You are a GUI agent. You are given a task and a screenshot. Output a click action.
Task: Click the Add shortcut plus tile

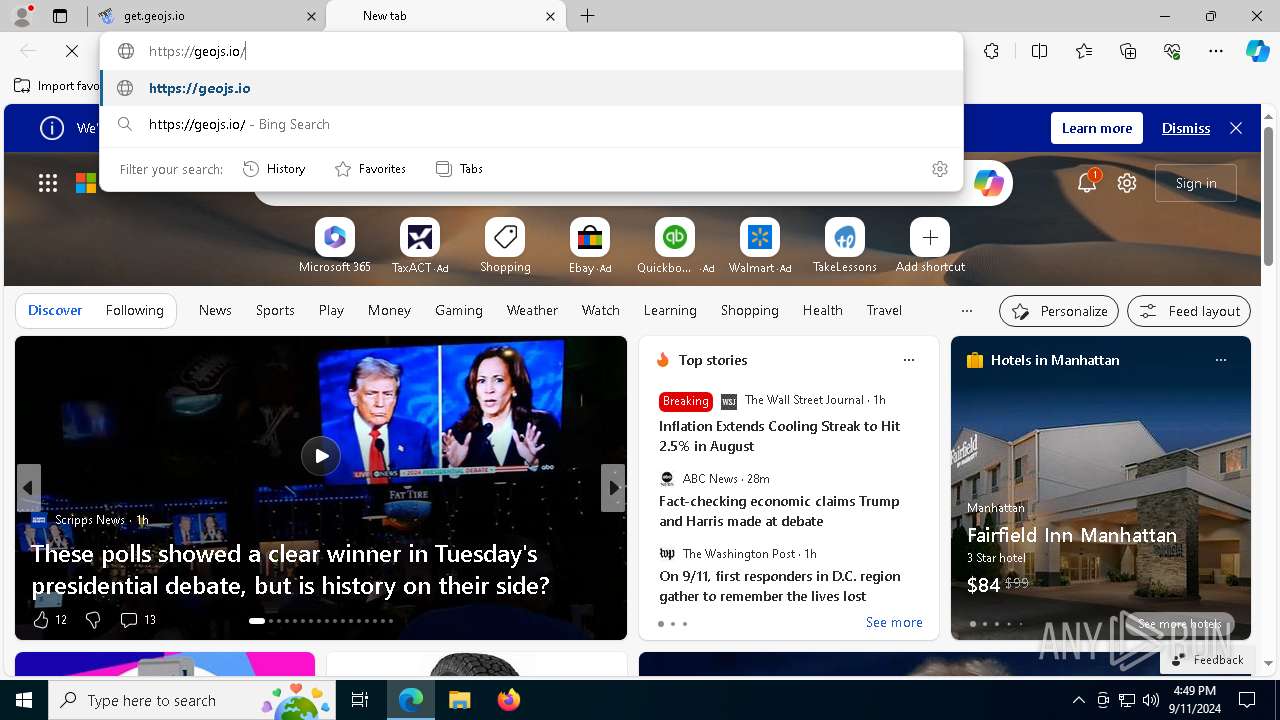[930, 246]
